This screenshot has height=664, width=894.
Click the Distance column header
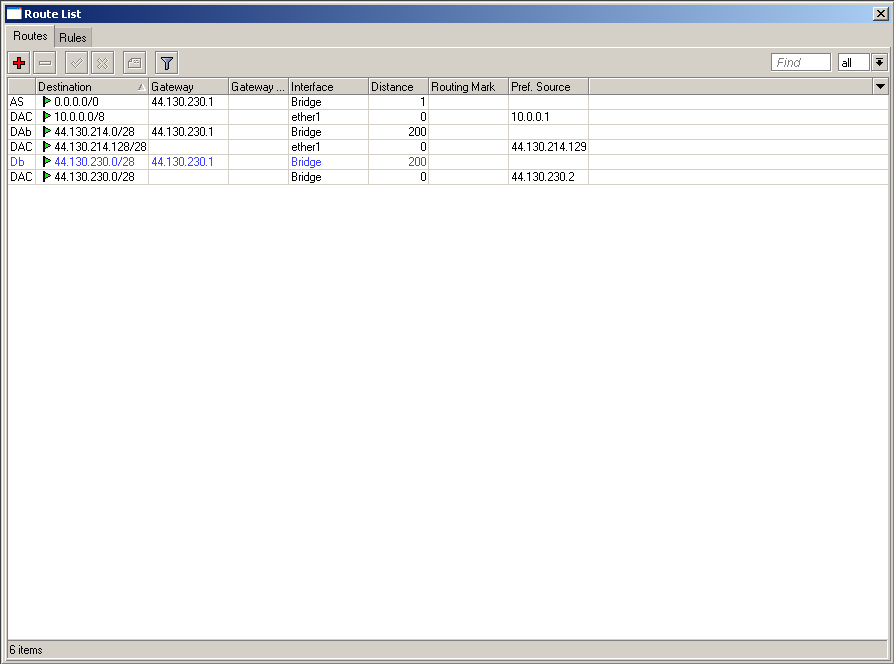pos(397,87)
